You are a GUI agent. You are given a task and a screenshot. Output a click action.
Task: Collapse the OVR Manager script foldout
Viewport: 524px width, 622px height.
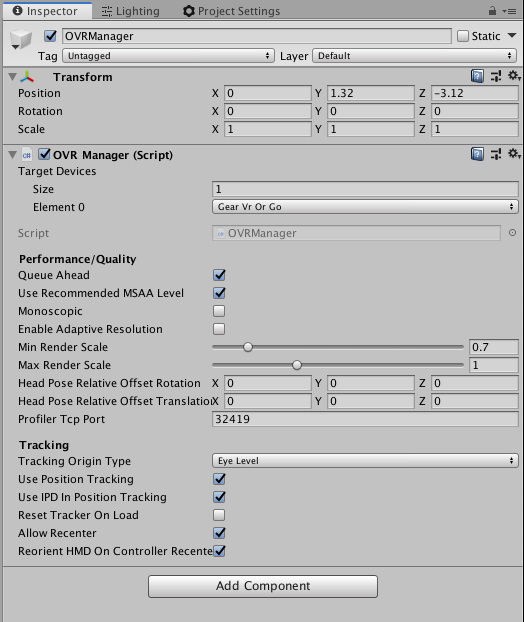click(x=12, y=155)
